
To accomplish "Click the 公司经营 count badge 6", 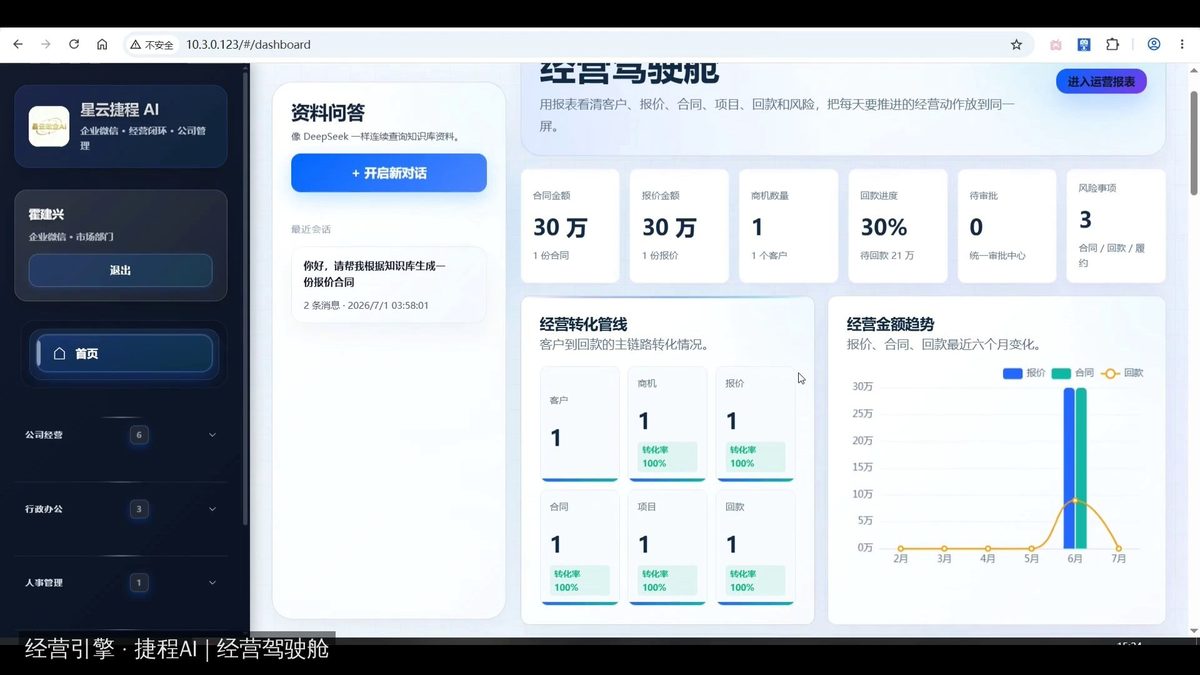I will pos(139,435).
